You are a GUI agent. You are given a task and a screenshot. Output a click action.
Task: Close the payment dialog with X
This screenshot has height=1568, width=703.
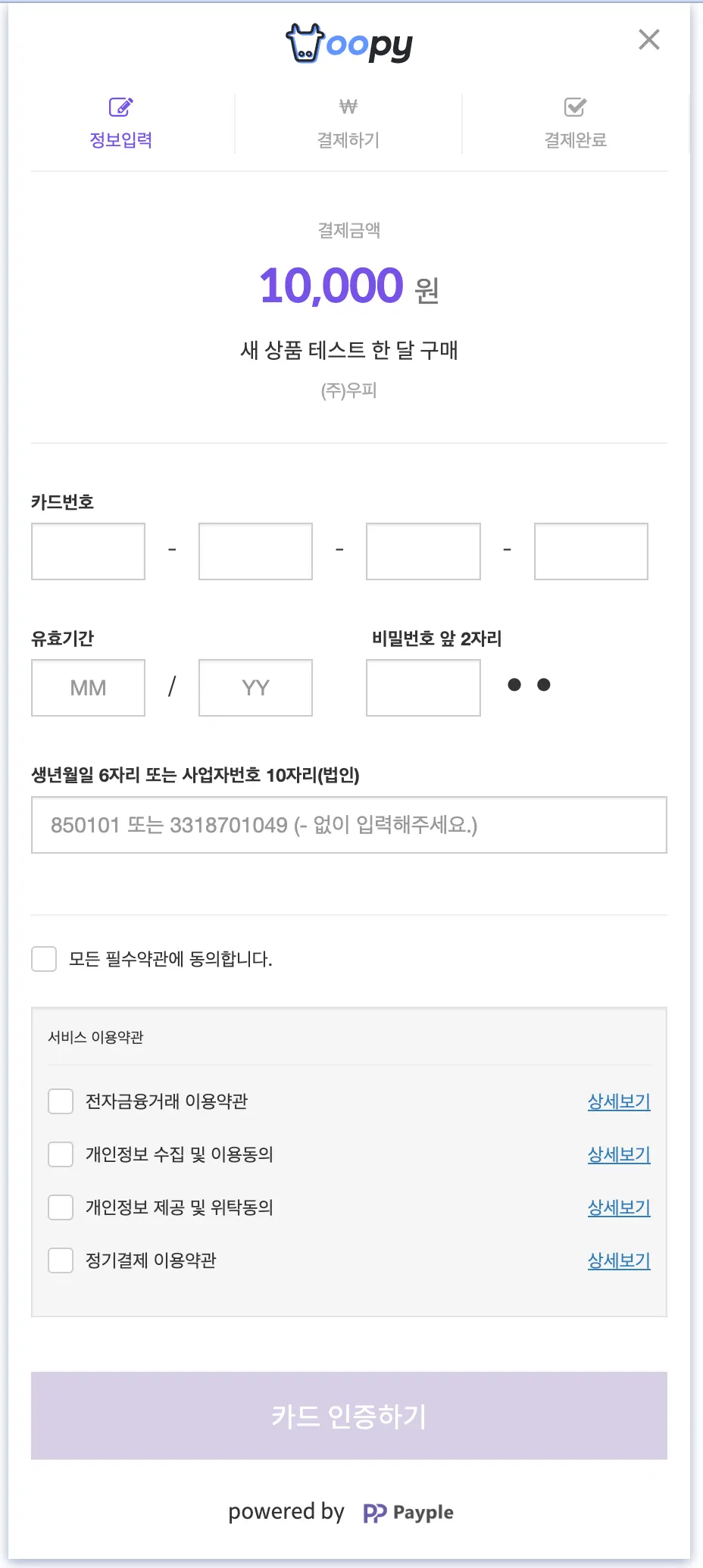click(x=648, y=39)
